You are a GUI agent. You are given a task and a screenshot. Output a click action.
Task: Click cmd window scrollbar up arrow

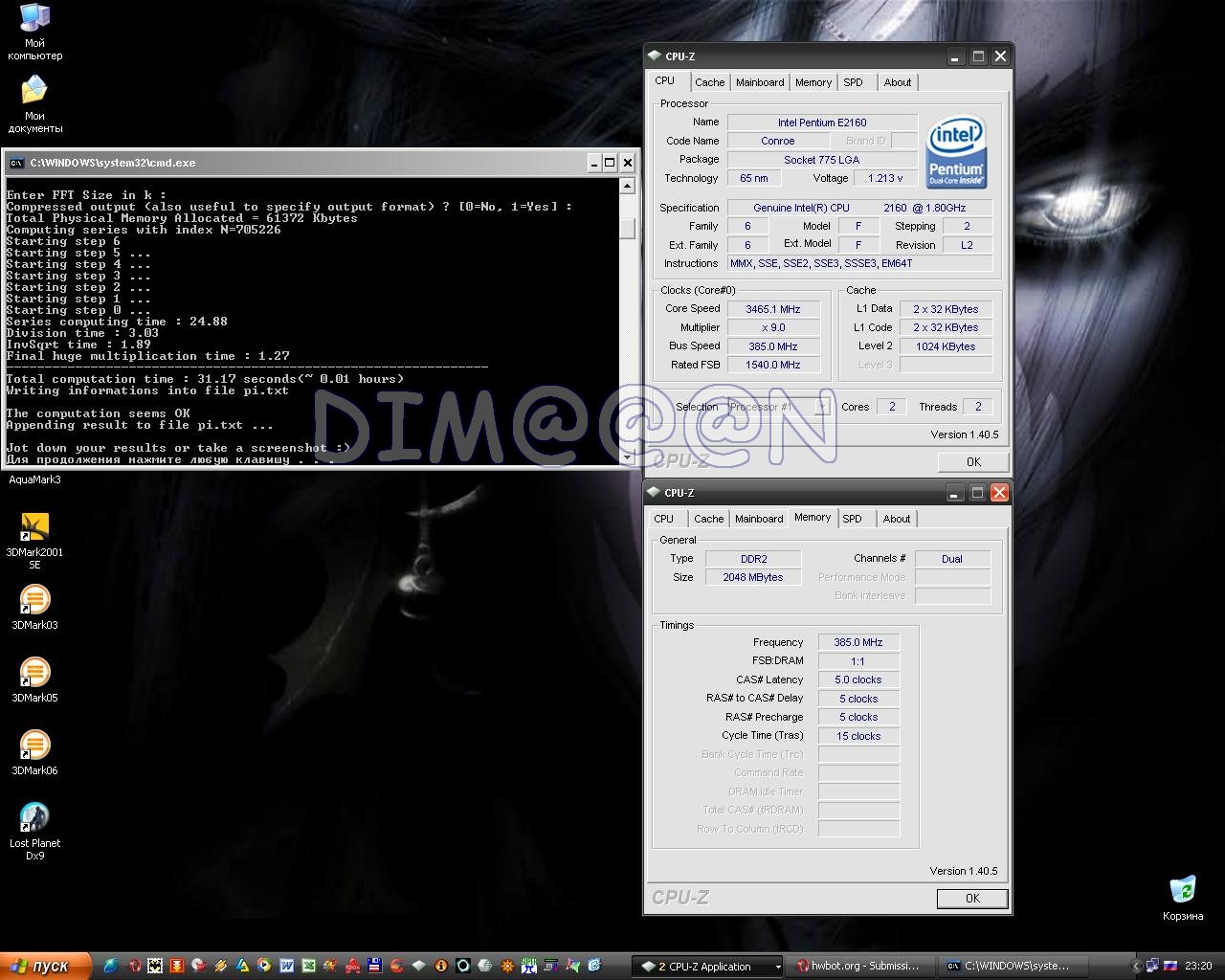(x=627, y=185)
